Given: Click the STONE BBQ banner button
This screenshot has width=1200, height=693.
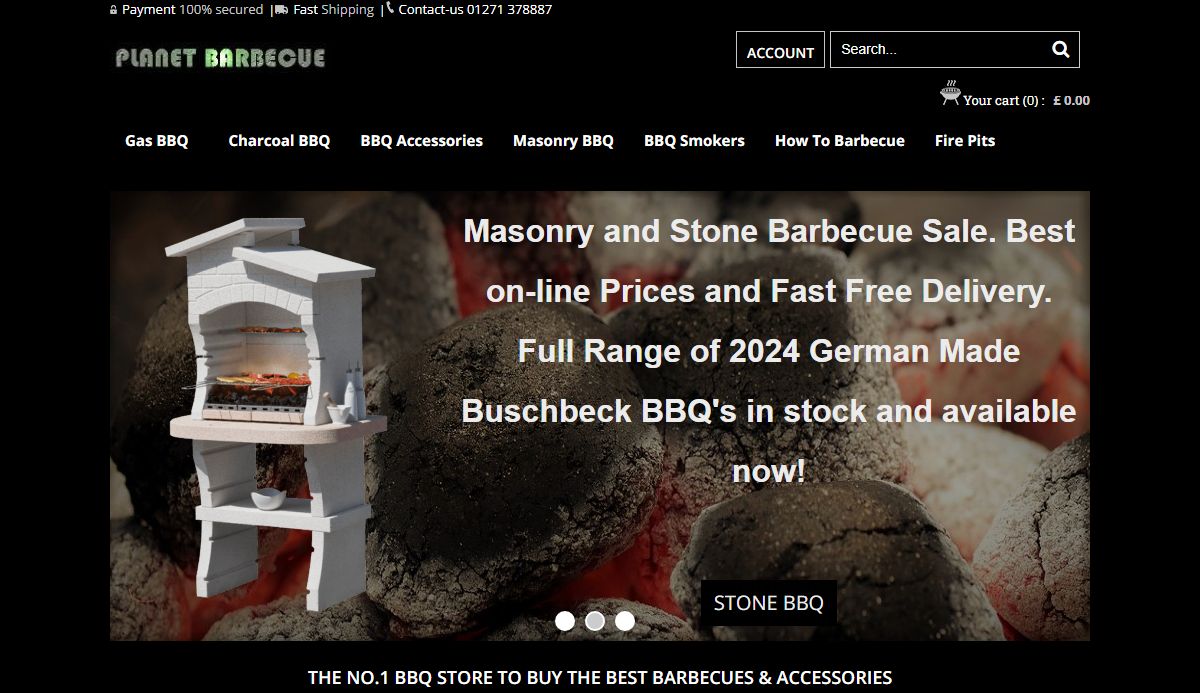Looking at the screenshot, I should (769, 603).
